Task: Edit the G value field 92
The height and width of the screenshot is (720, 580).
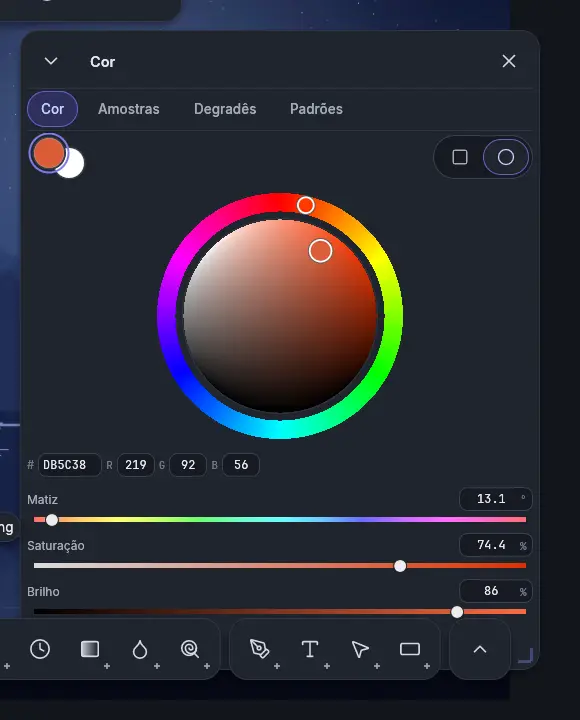Action: point(188,465)
